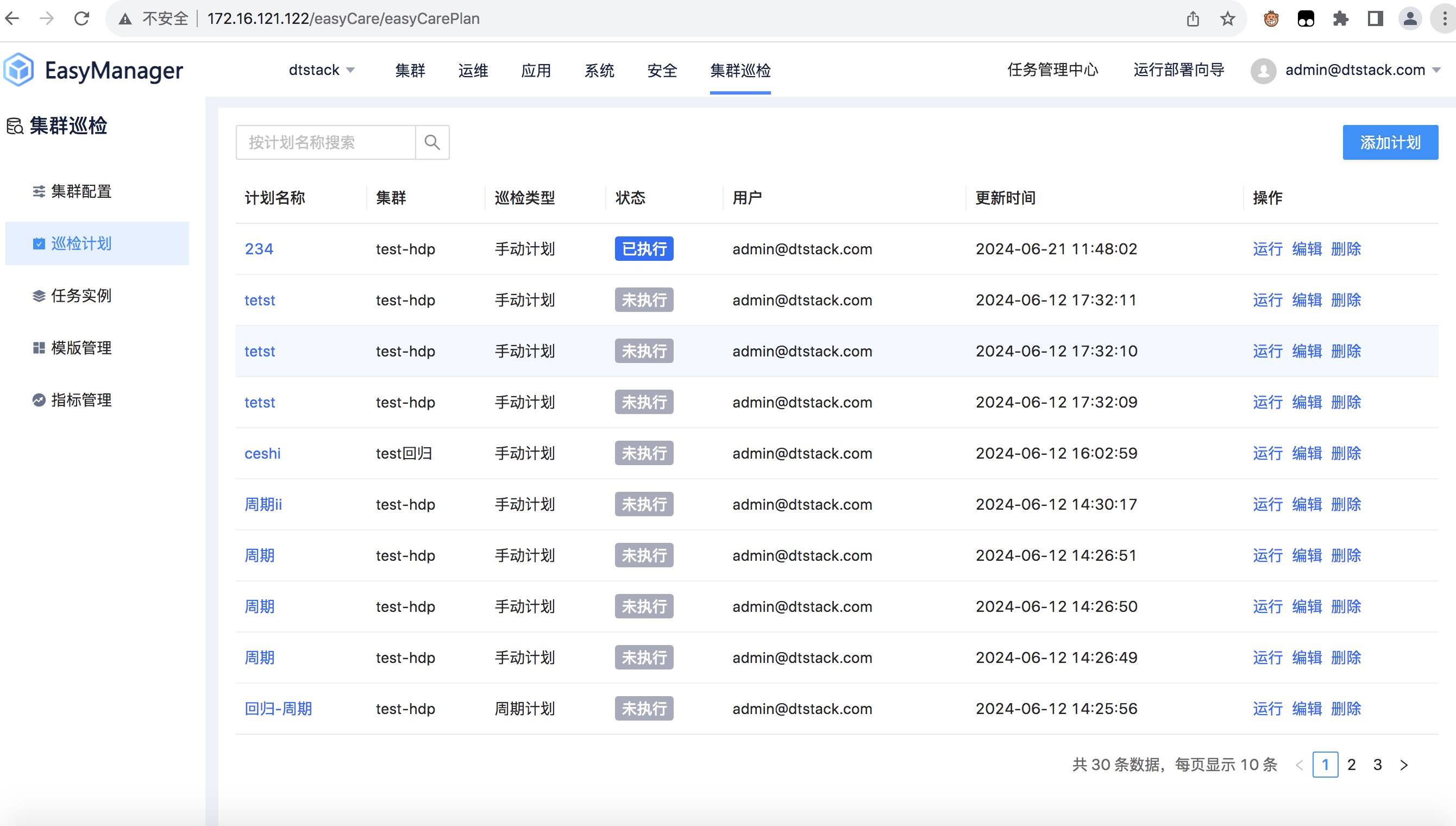Click the browser forward arrow
This screenshot has height=826, width=1456.
point(47,18)
